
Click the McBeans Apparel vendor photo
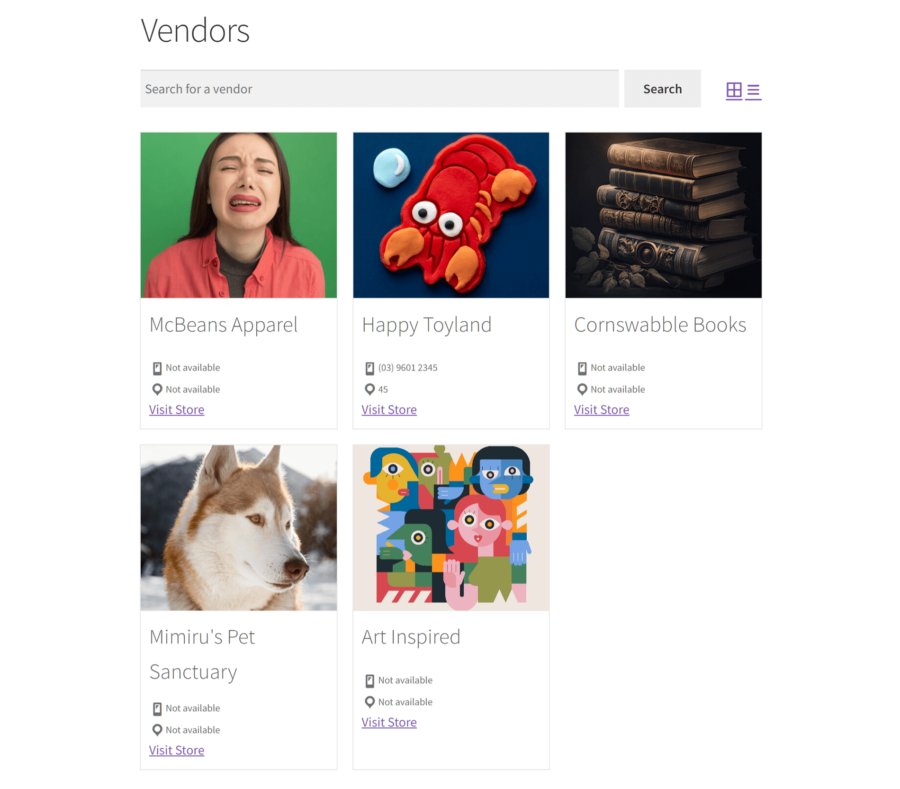pyautogui.click(x=238, y=215)
